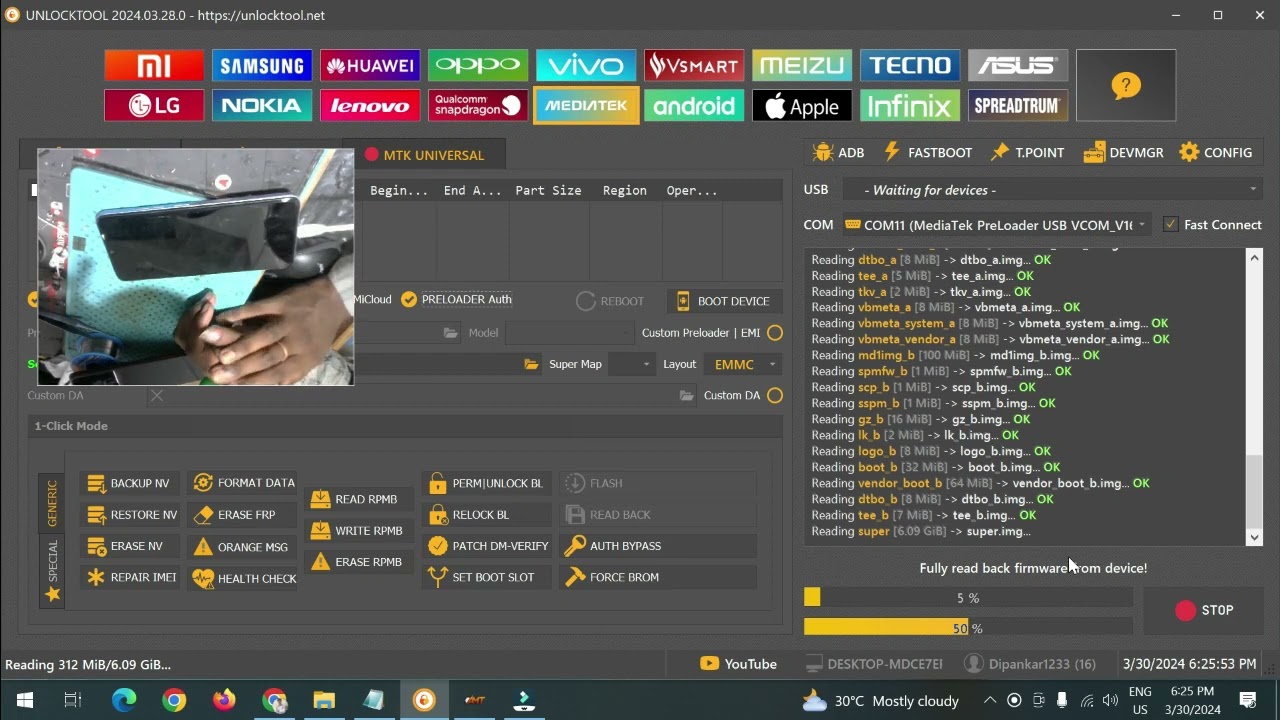Open DEVMGR device manager
Screen dimensions: 1280x720
(1123, 153)
